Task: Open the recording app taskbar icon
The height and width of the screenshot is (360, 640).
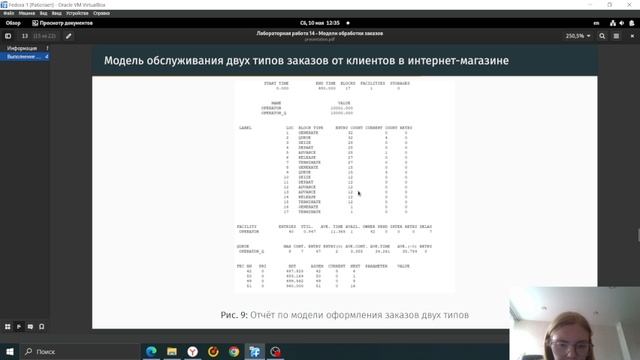Action: click(276, 351)
